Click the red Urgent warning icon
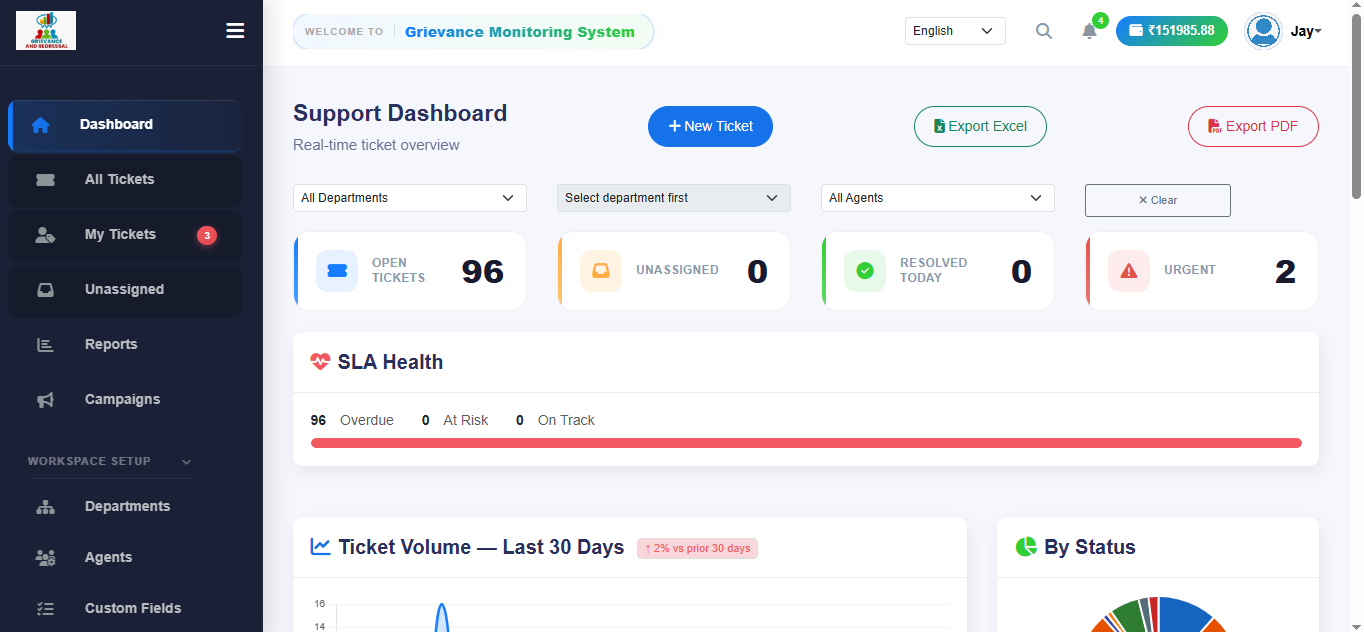This screenshot has width=1364, height=632. pos(1129,271)
